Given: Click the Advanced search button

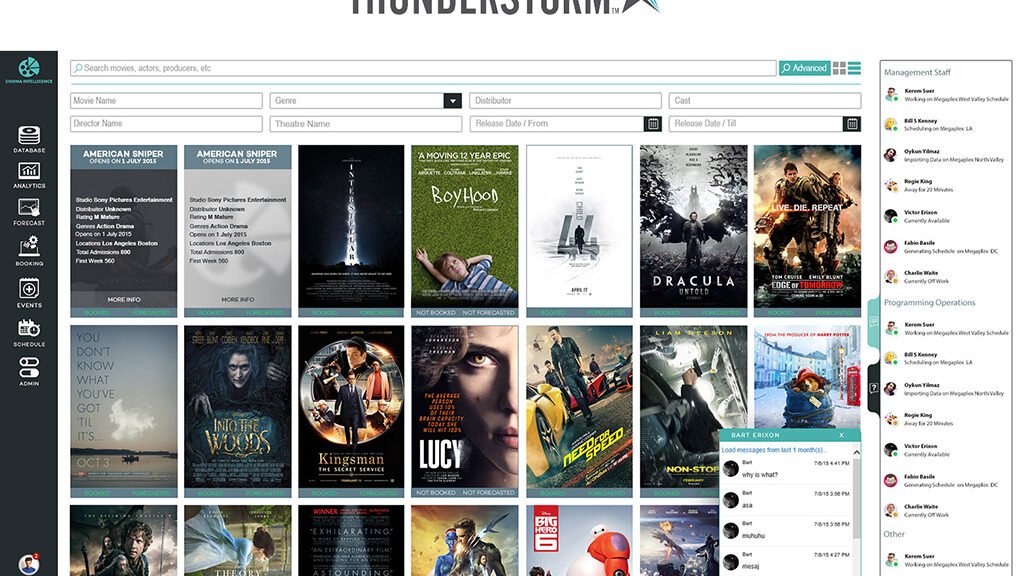Looking at the screenshot, I should pyautogui.click(x=805, y=68).
